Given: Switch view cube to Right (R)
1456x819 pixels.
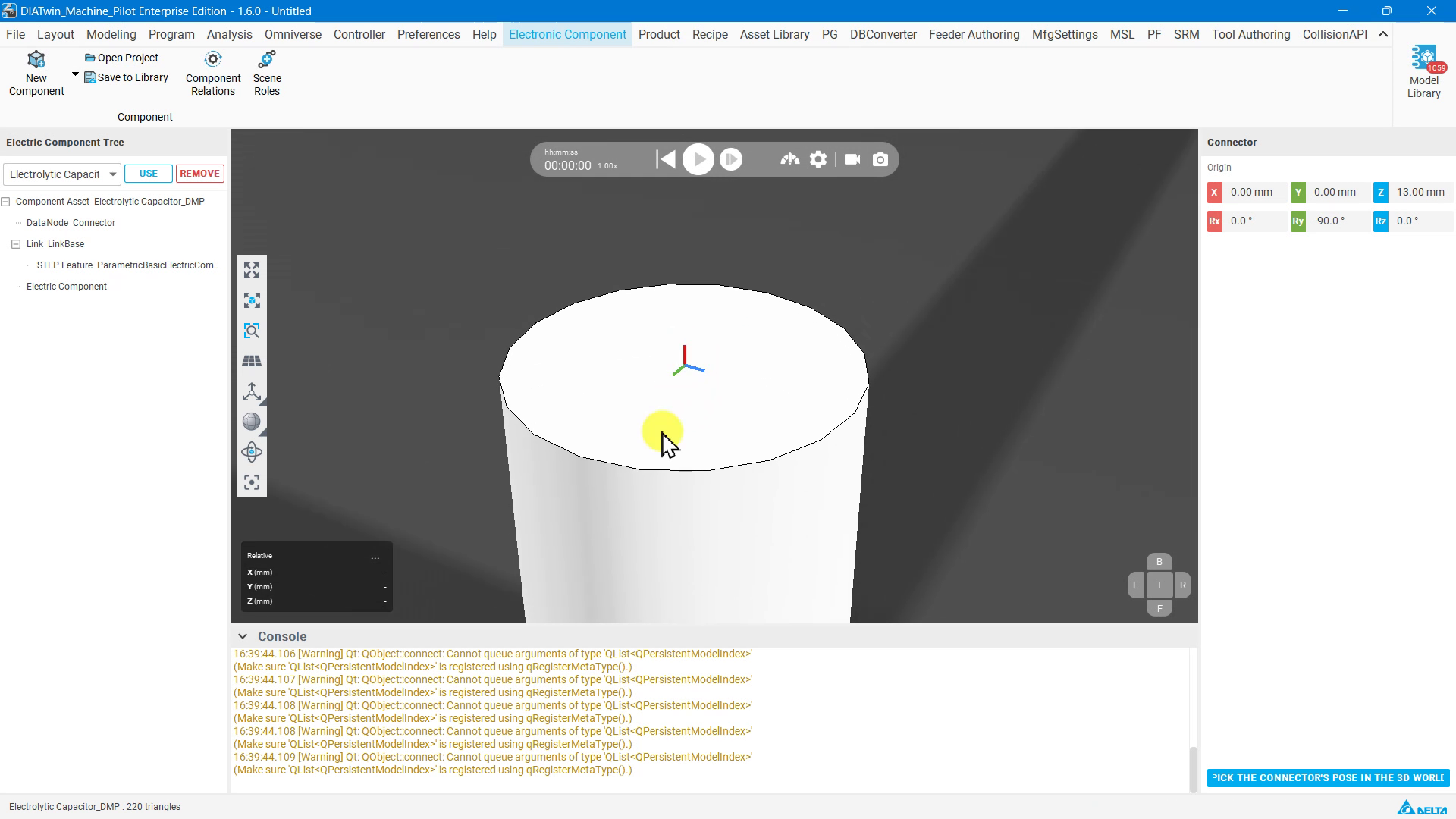Looking at the screenshot, I should pyautogui.click(x=1182, y=585).
